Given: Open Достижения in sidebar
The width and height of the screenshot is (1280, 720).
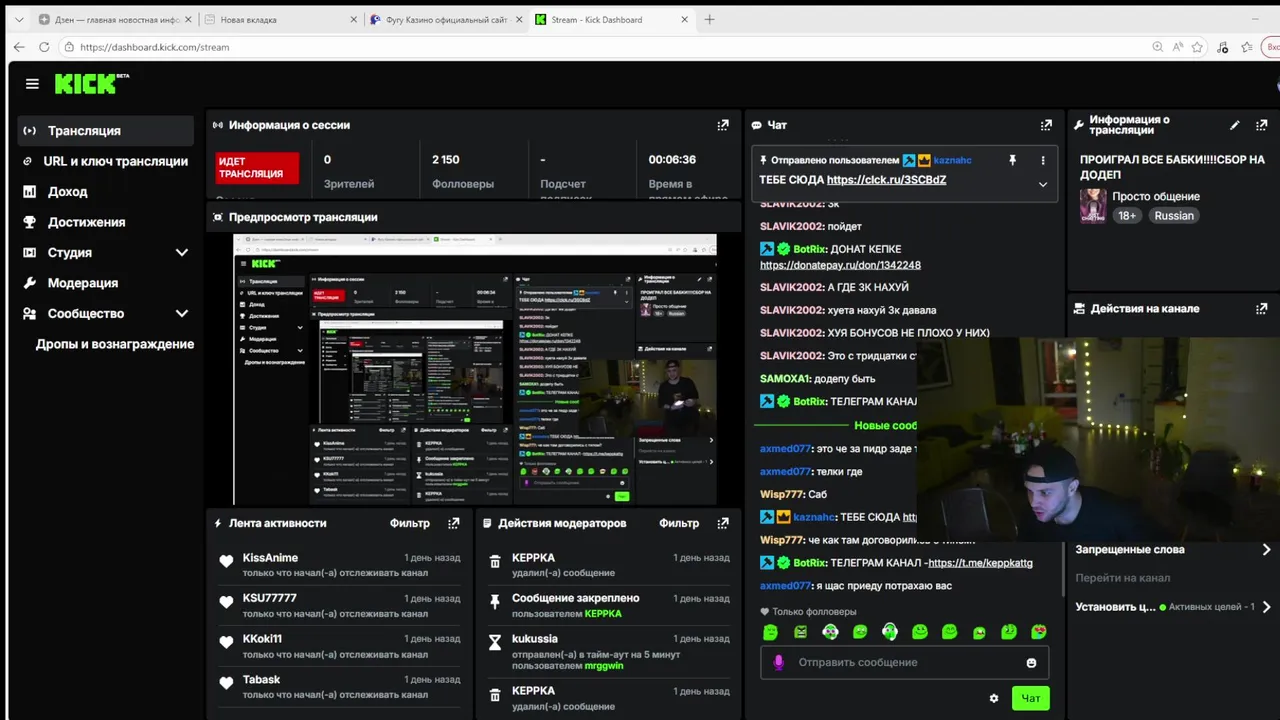Looking at the screenshot, I should tap(105, 222).
